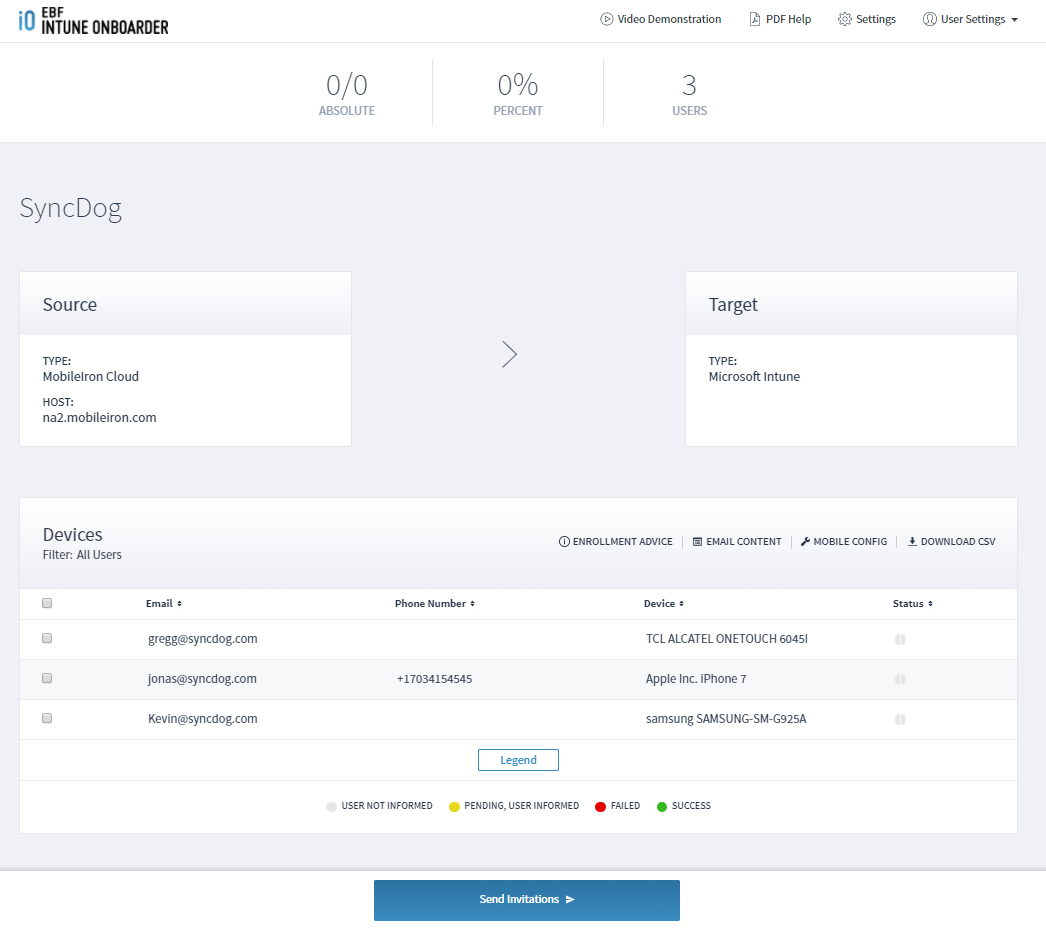Click the Enrollment Advice info icon
The width and height of the screenshot is (1046, 930).
[x=564, y=542]
